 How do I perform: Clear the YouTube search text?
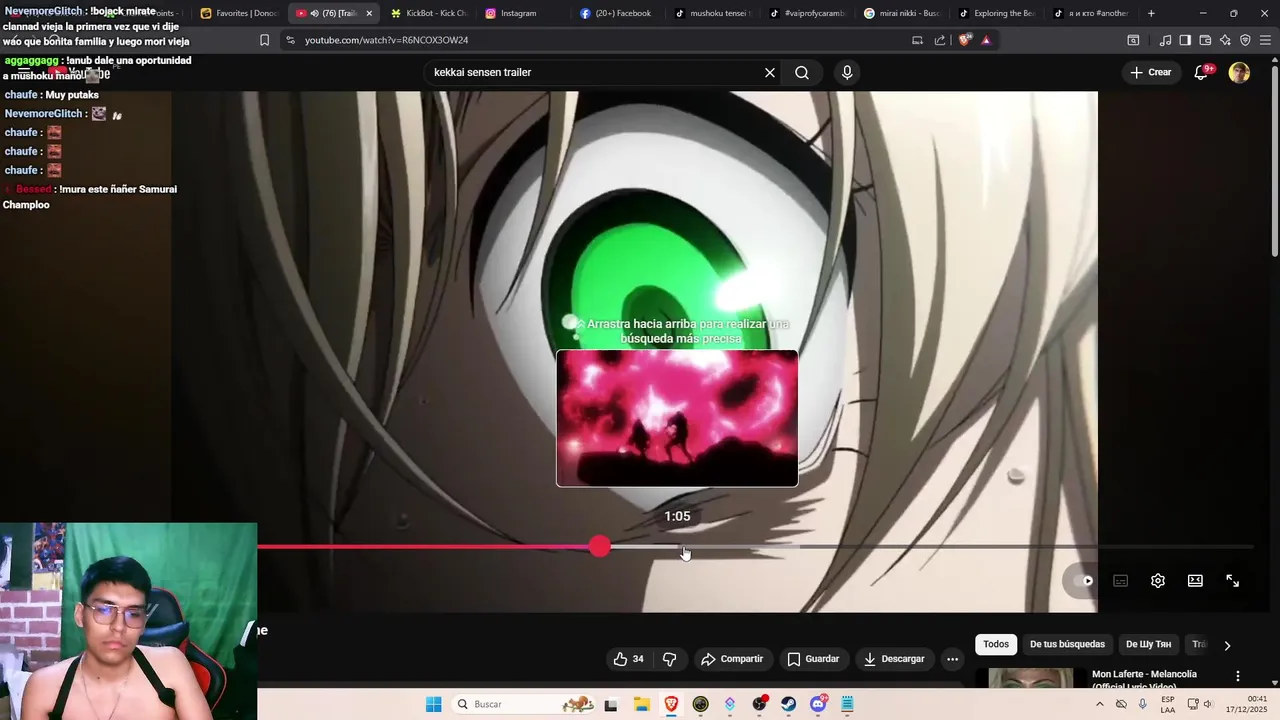[770, 72]
